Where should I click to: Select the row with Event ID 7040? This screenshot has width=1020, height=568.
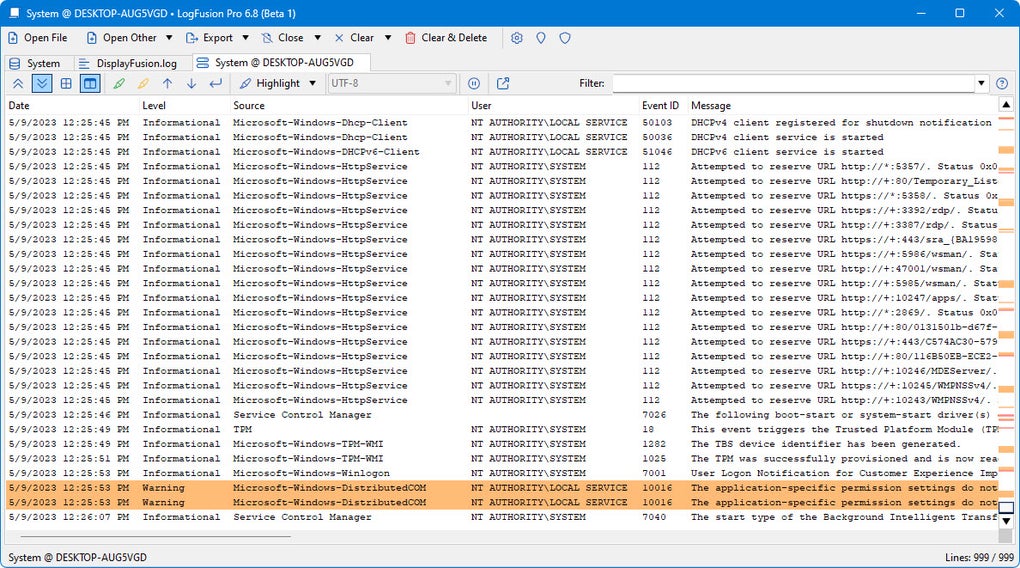click(501, 517)
